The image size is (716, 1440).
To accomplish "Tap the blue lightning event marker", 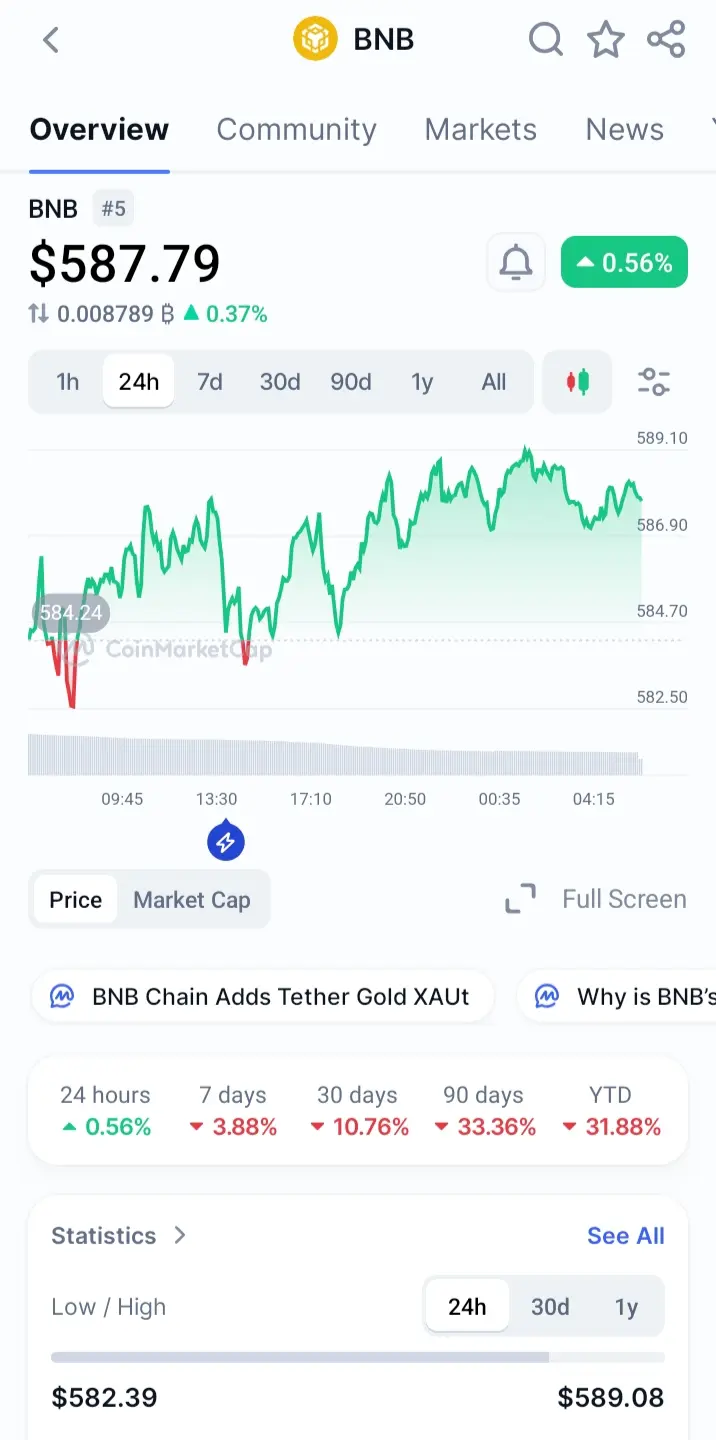I will click(226, 841).
